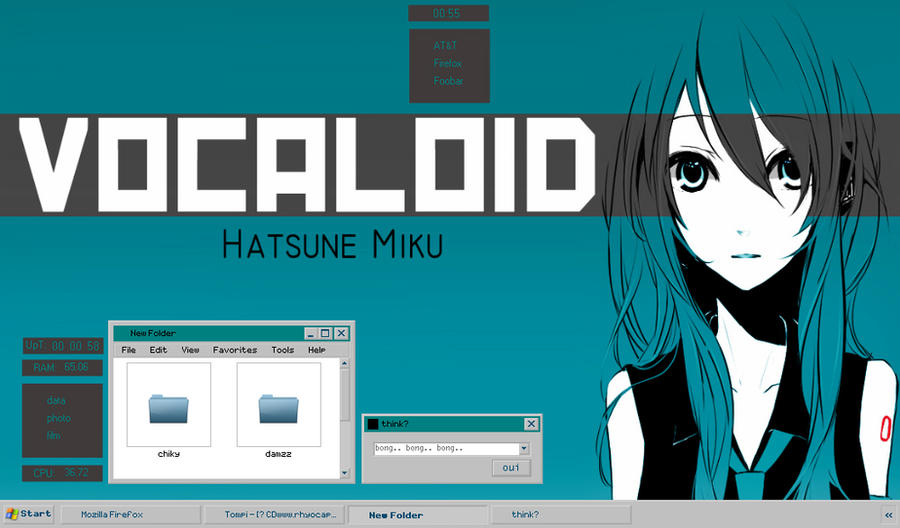Screen dimensions: 900x528
Task: Open the Favorites menu in New Folder
Action: [x=235, y=350]
